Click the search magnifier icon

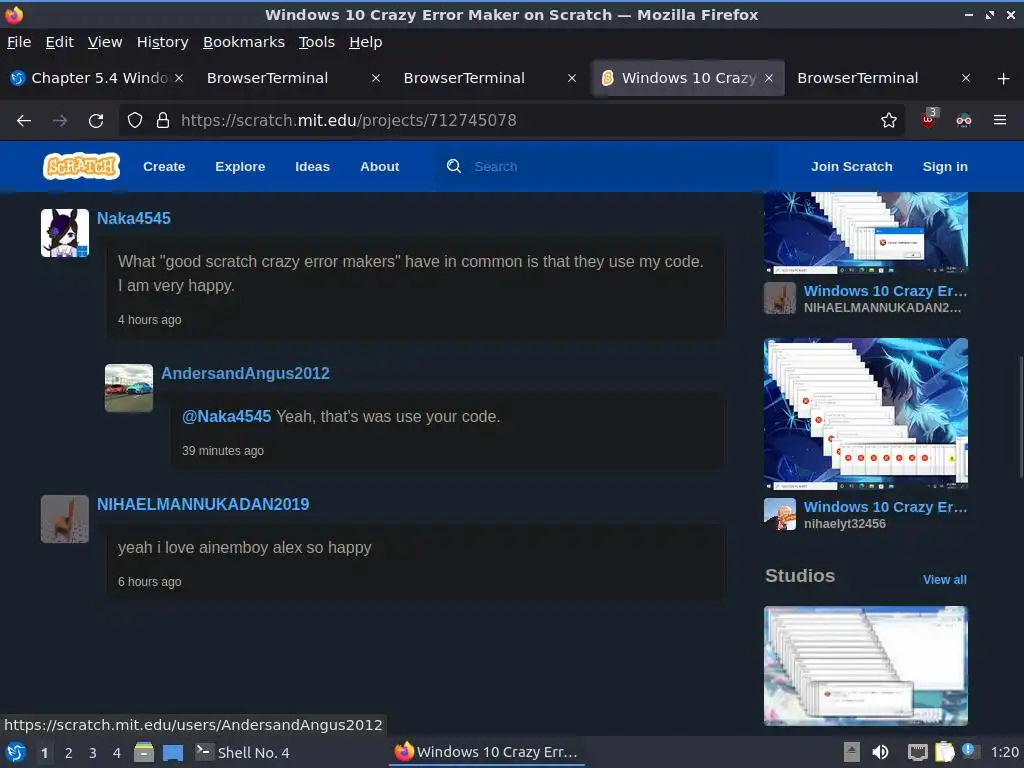click(453, 166)
